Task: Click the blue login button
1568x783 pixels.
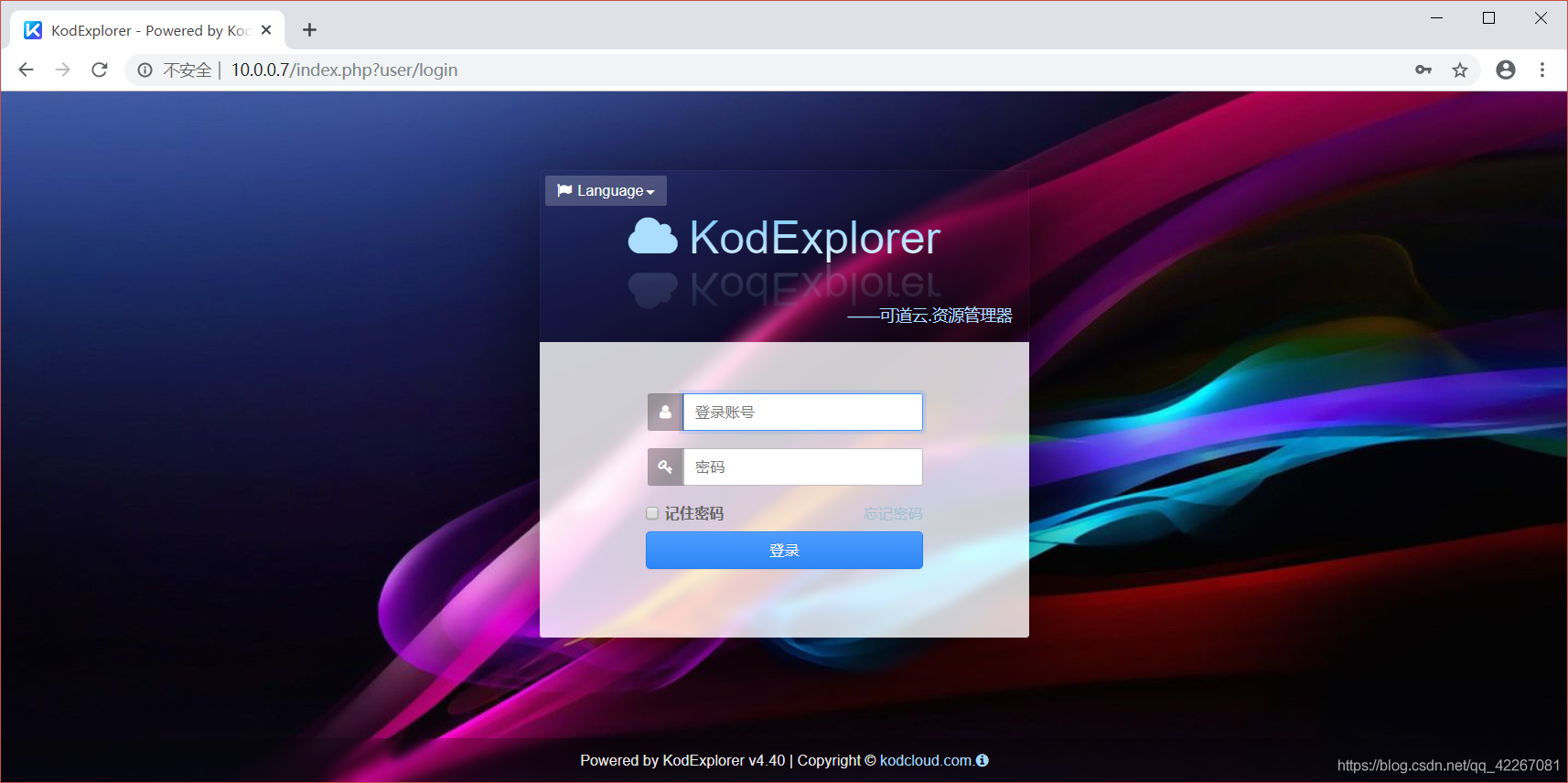Action: [784, 551]
